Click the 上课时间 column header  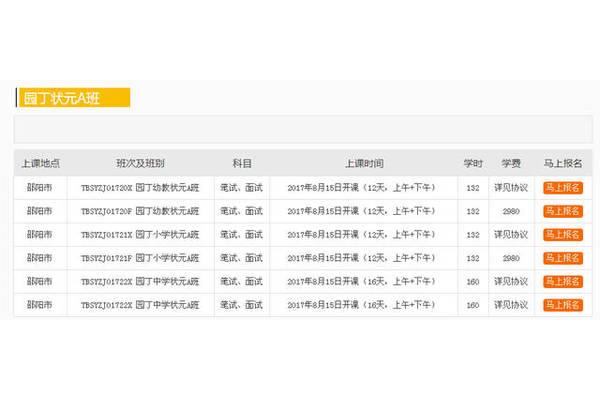[x=364, y=163]
